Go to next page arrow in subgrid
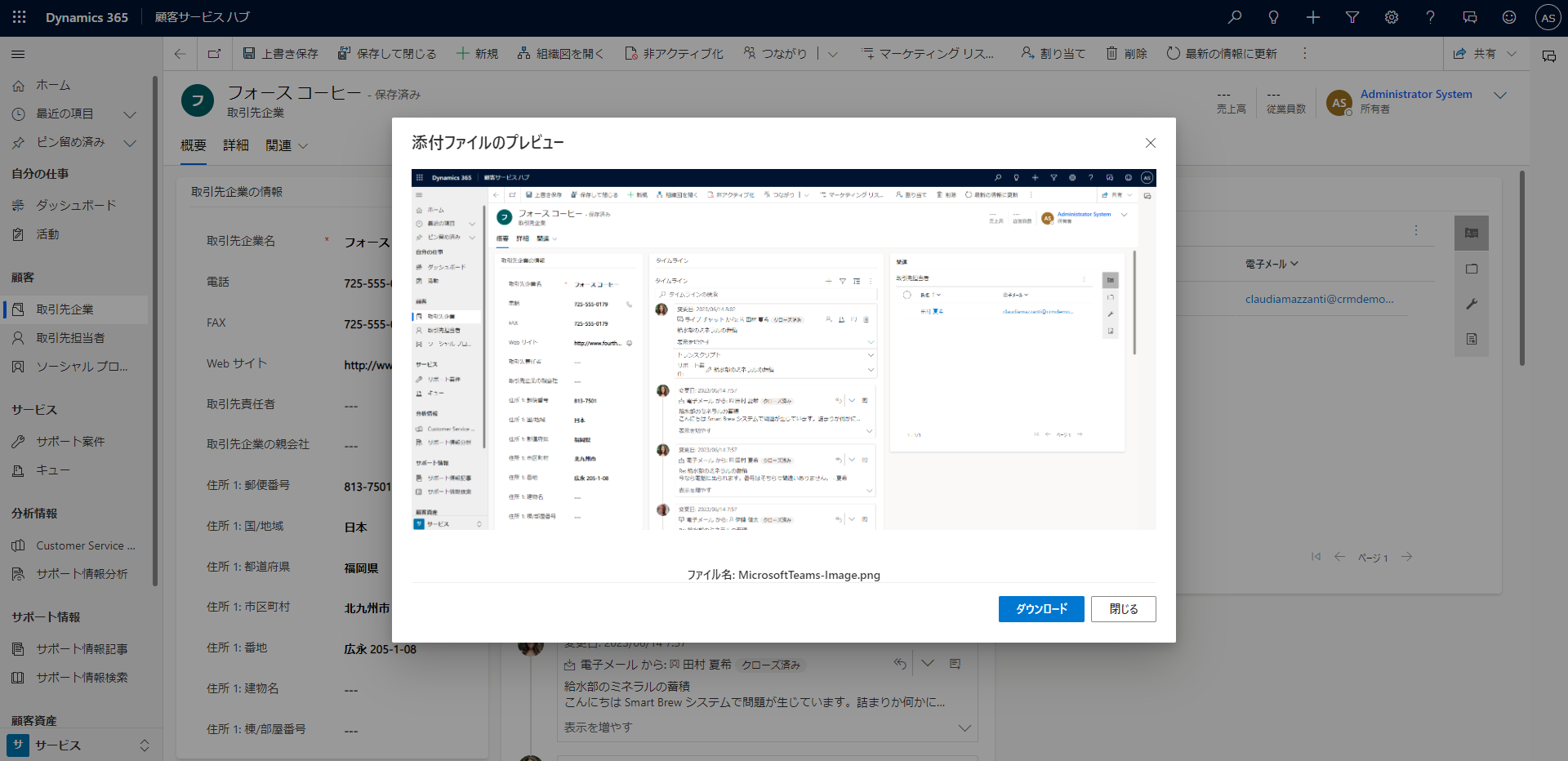This screenshot has width=1568, height=761. click(1406, 557)
